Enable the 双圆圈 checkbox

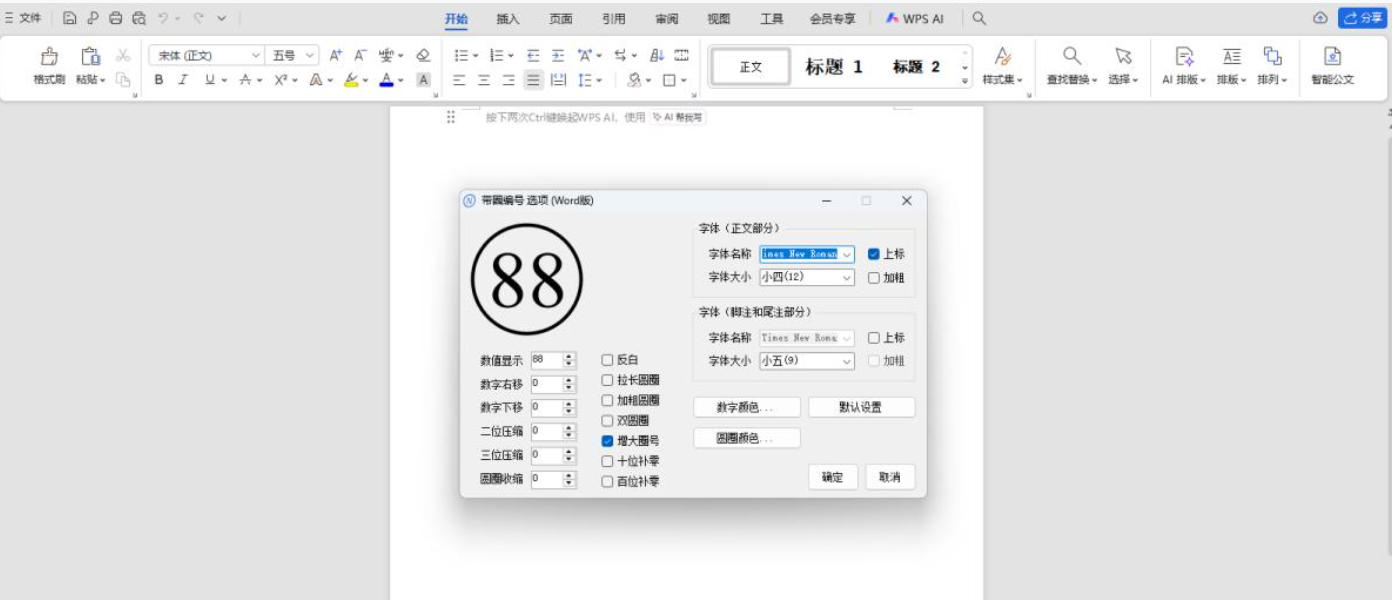point(607,421)
